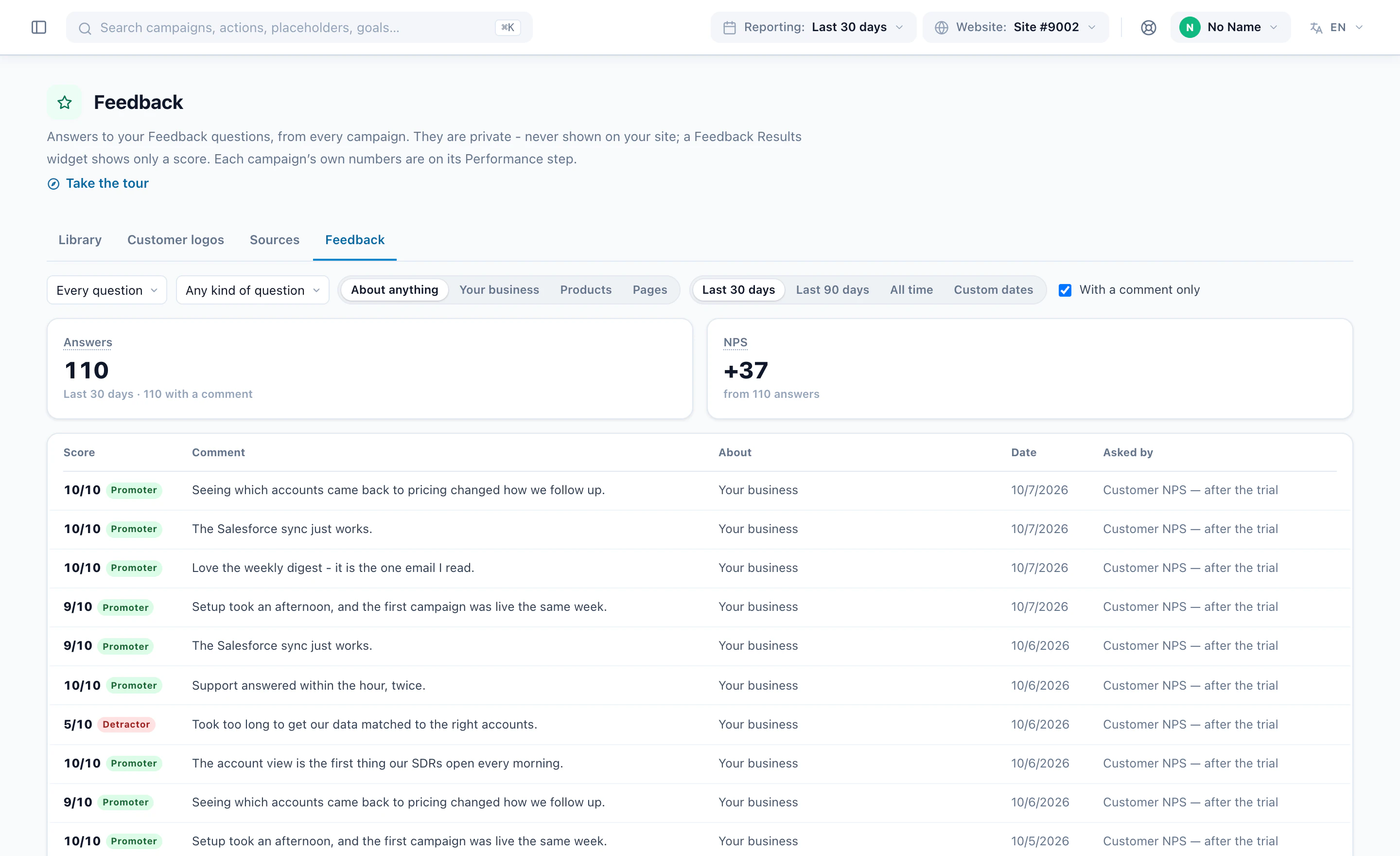Open Reporting Last 30 days dropdown
Viewport: 1400px width, 856px height.
[x=813, y=27]
